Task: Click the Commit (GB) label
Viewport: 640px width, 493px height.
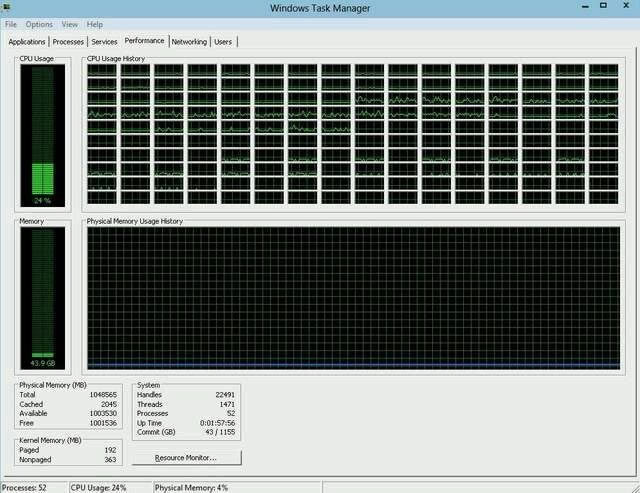Action: pos(156,432)
